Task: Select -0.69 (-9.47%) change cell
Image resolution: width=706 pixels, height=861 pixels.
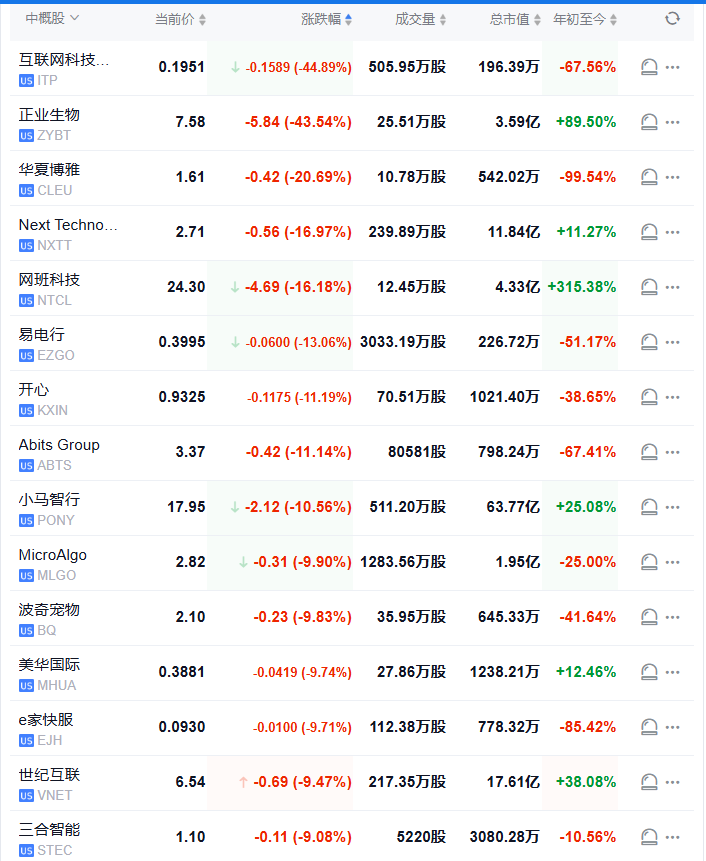Action: [302, 781]
